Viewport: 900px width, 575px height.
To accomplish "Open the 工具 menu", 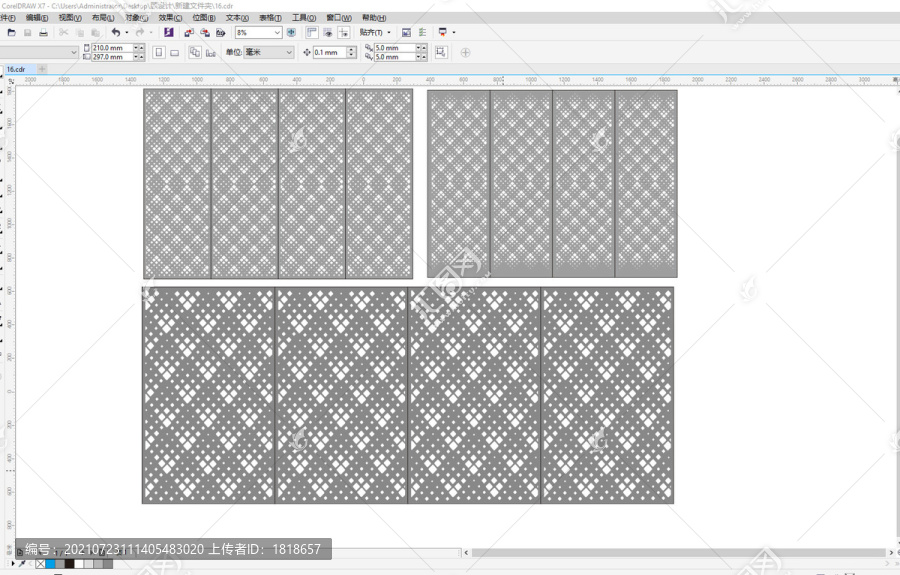I will 304,18.
